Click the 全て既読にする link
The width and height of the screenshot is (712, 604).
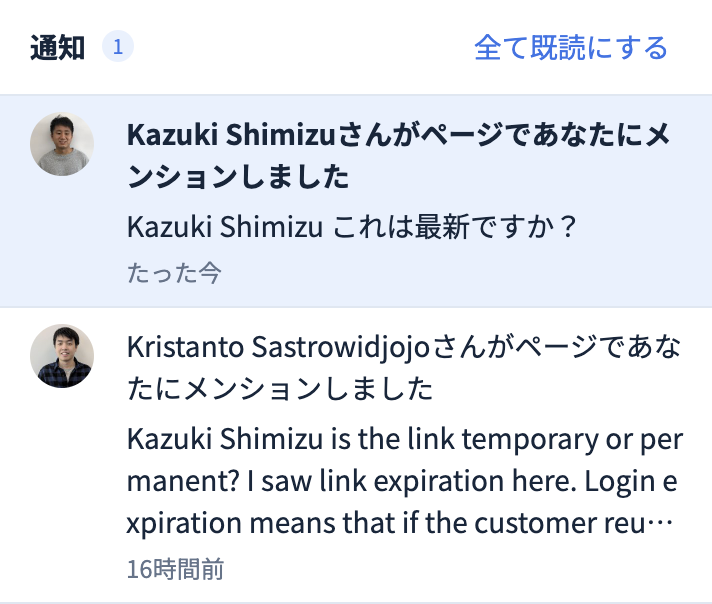[570, 47]
